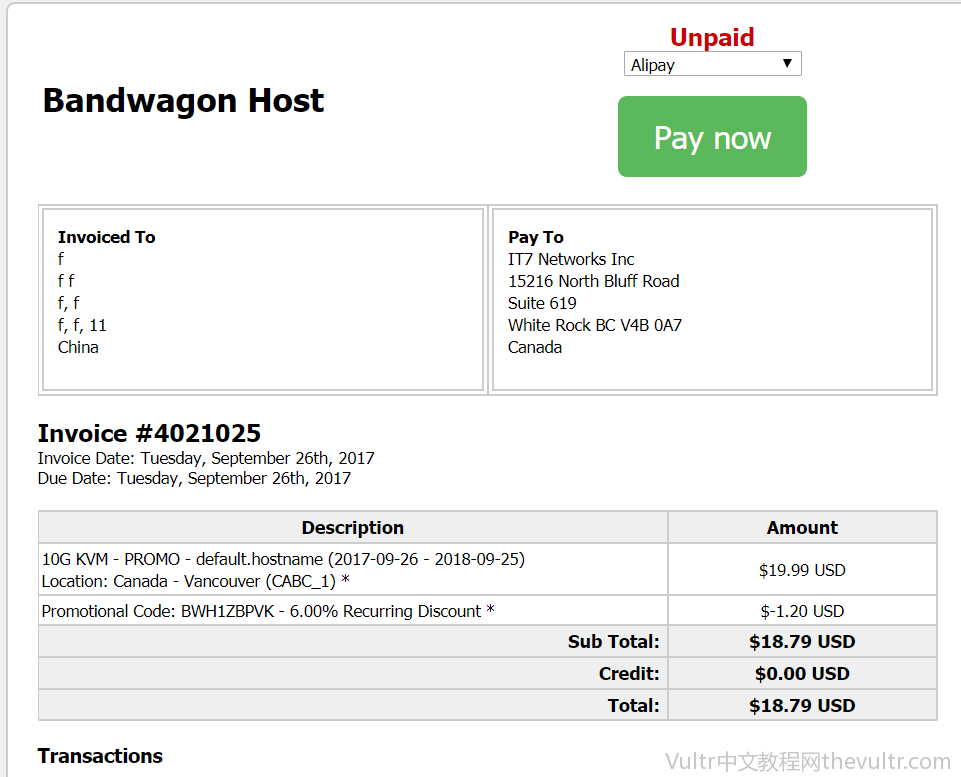Click IT7 Networks Inc payee name
The image size is (961, 777).
(x=571, y=259)
